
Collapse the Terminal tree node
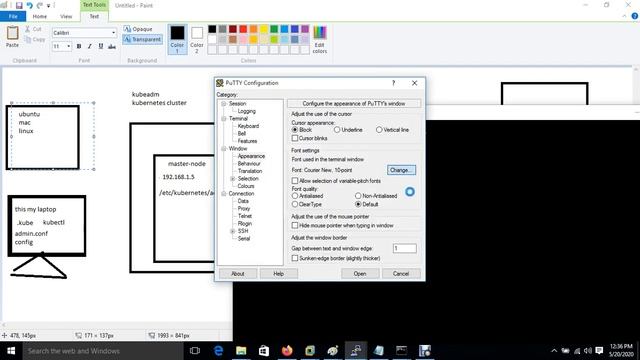tap(224, 119)
